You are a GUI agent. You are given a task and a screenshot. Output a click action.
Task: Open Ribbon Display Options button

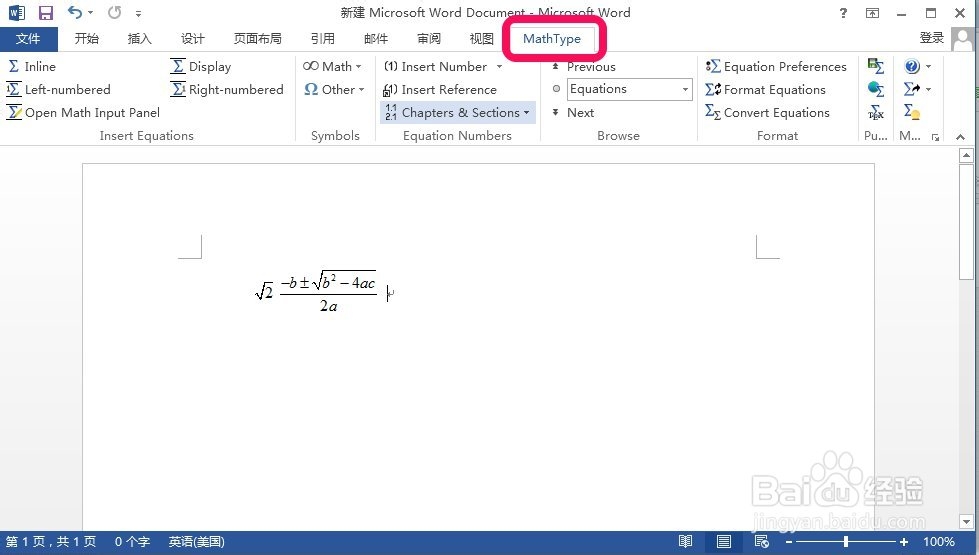(872, 12)
